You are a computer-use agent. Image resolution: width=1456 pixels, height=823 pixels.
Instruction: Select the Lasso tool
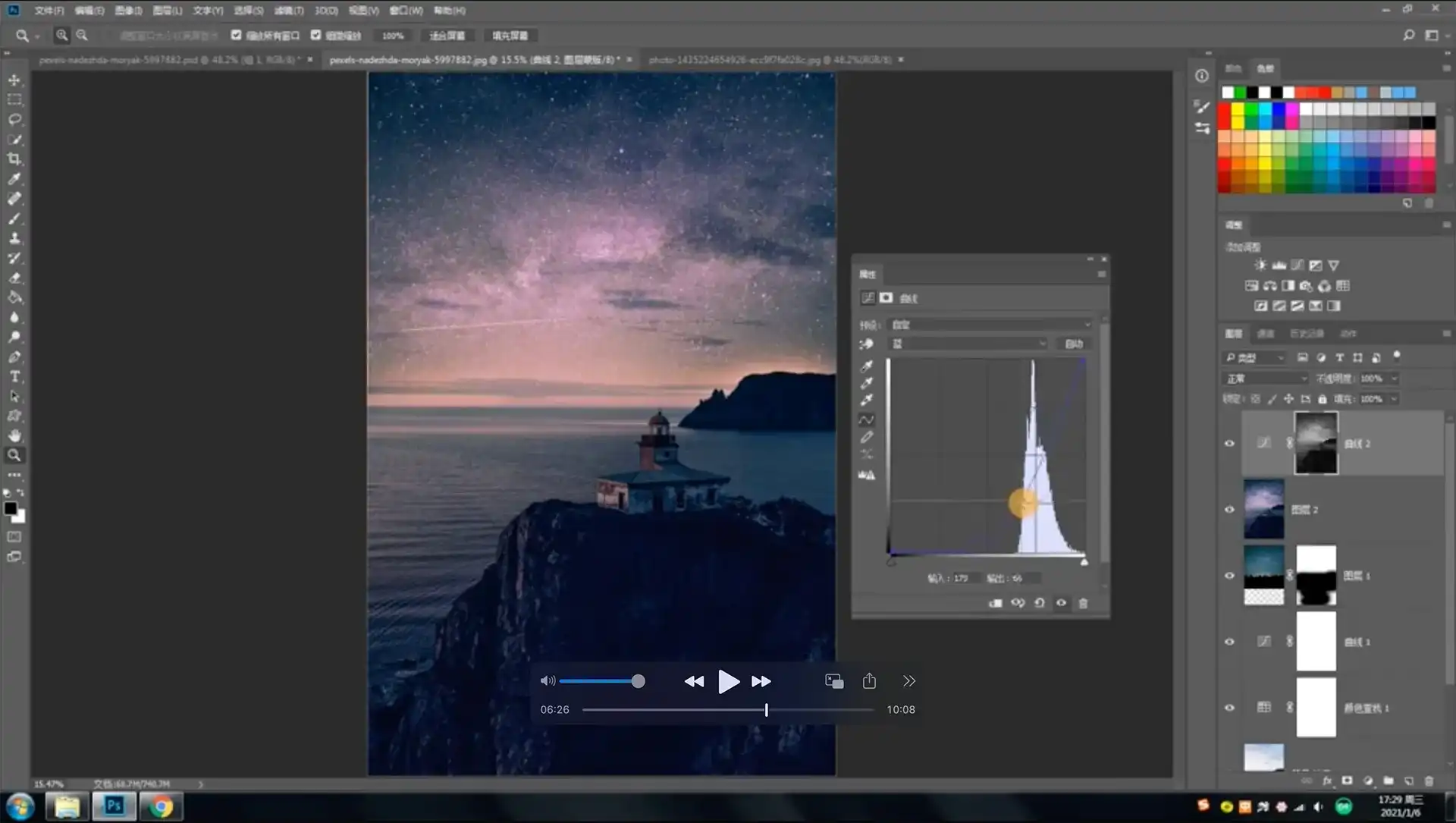[14, 120]
